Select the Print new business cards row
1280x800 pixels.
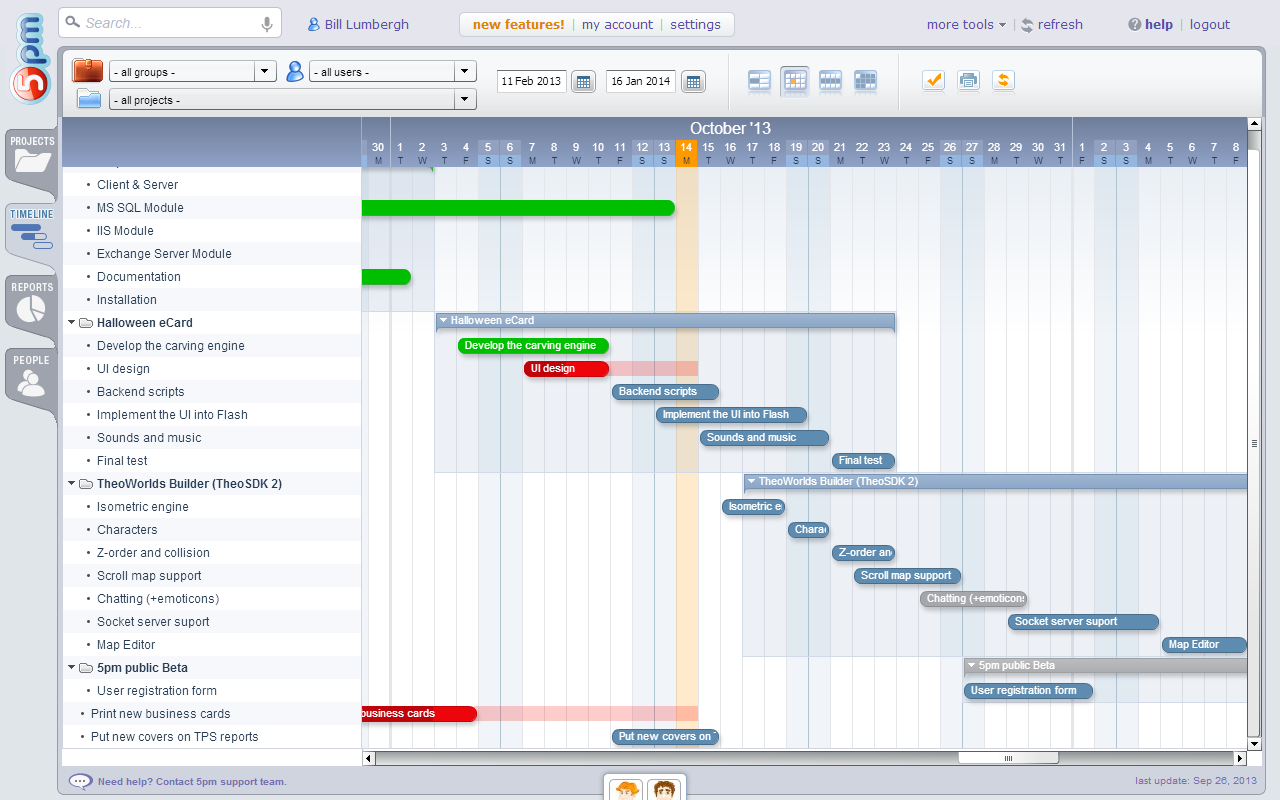212,714
